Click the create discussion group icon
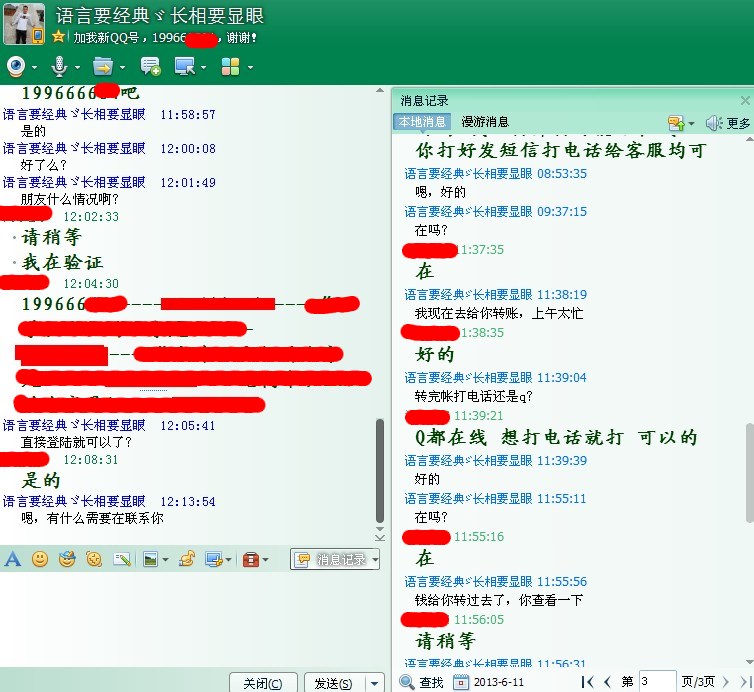This screenshot has width=754, height=692. [x=150, y=66]
